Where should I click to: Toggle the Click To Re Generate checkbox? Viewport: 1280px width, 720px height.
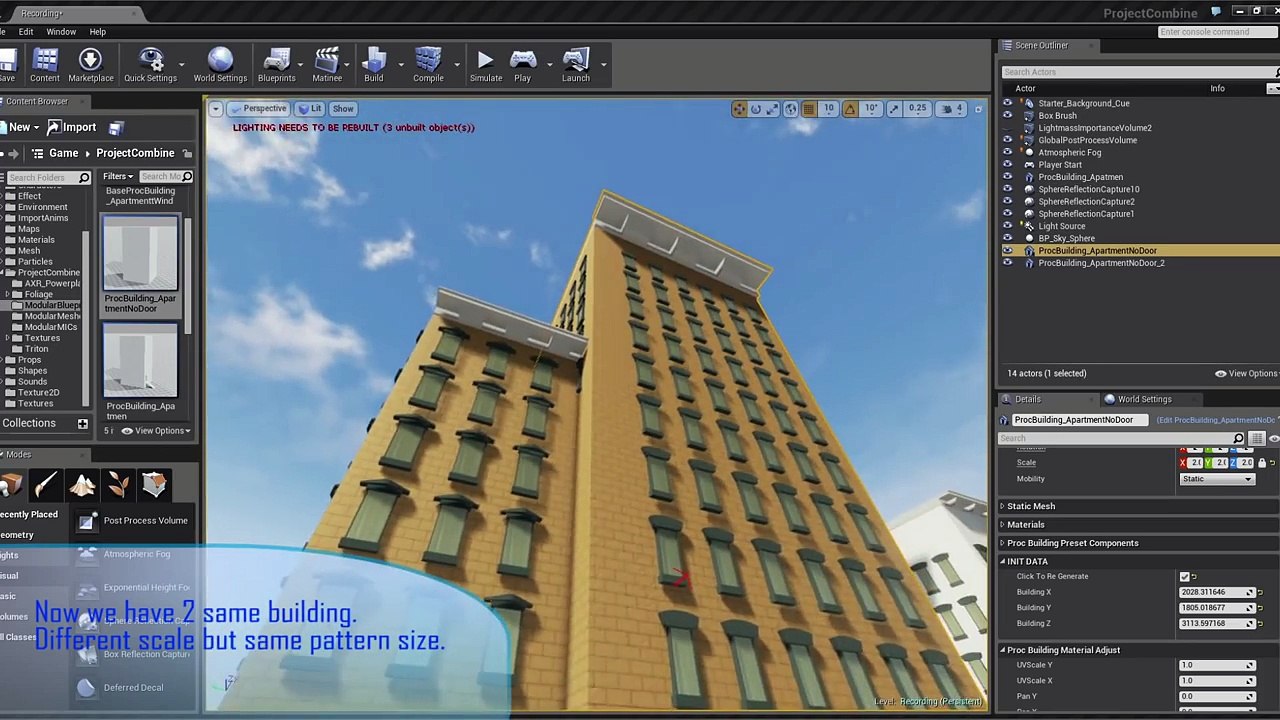pyautogui.click(x=1185, y=577)
